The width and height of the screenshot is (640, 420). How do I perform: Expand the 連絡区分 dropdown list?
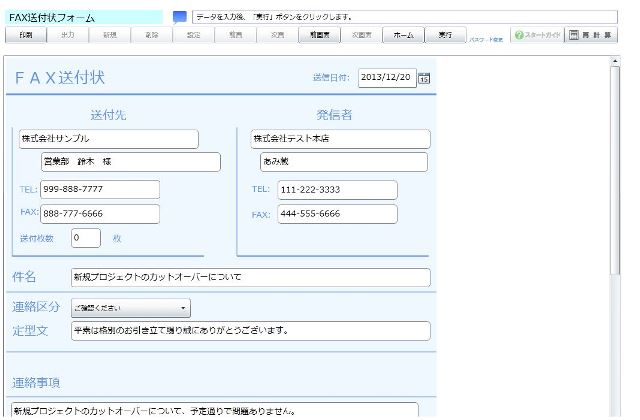(130, 308)
